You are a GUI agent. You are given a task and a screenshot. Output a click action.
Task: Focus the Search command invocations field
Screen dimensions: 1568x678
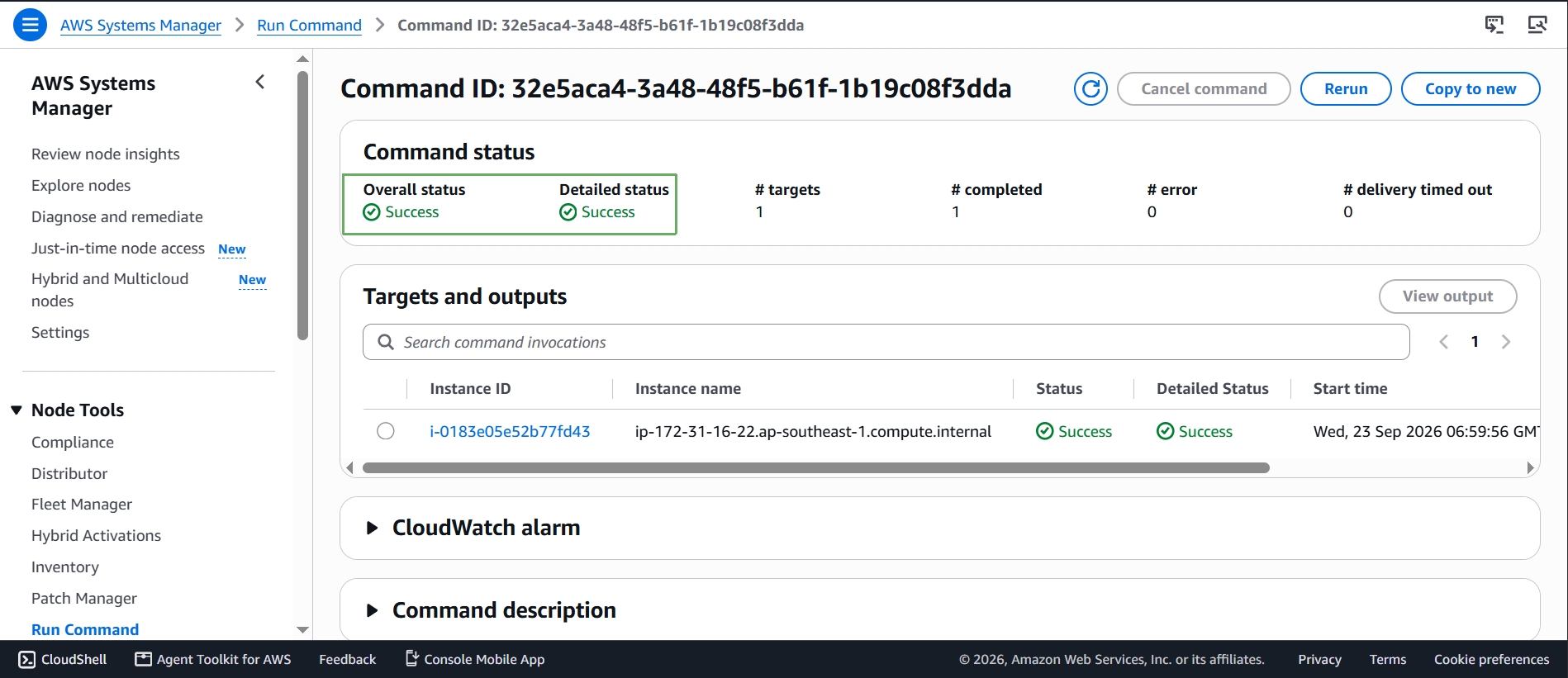pos(886,342)
